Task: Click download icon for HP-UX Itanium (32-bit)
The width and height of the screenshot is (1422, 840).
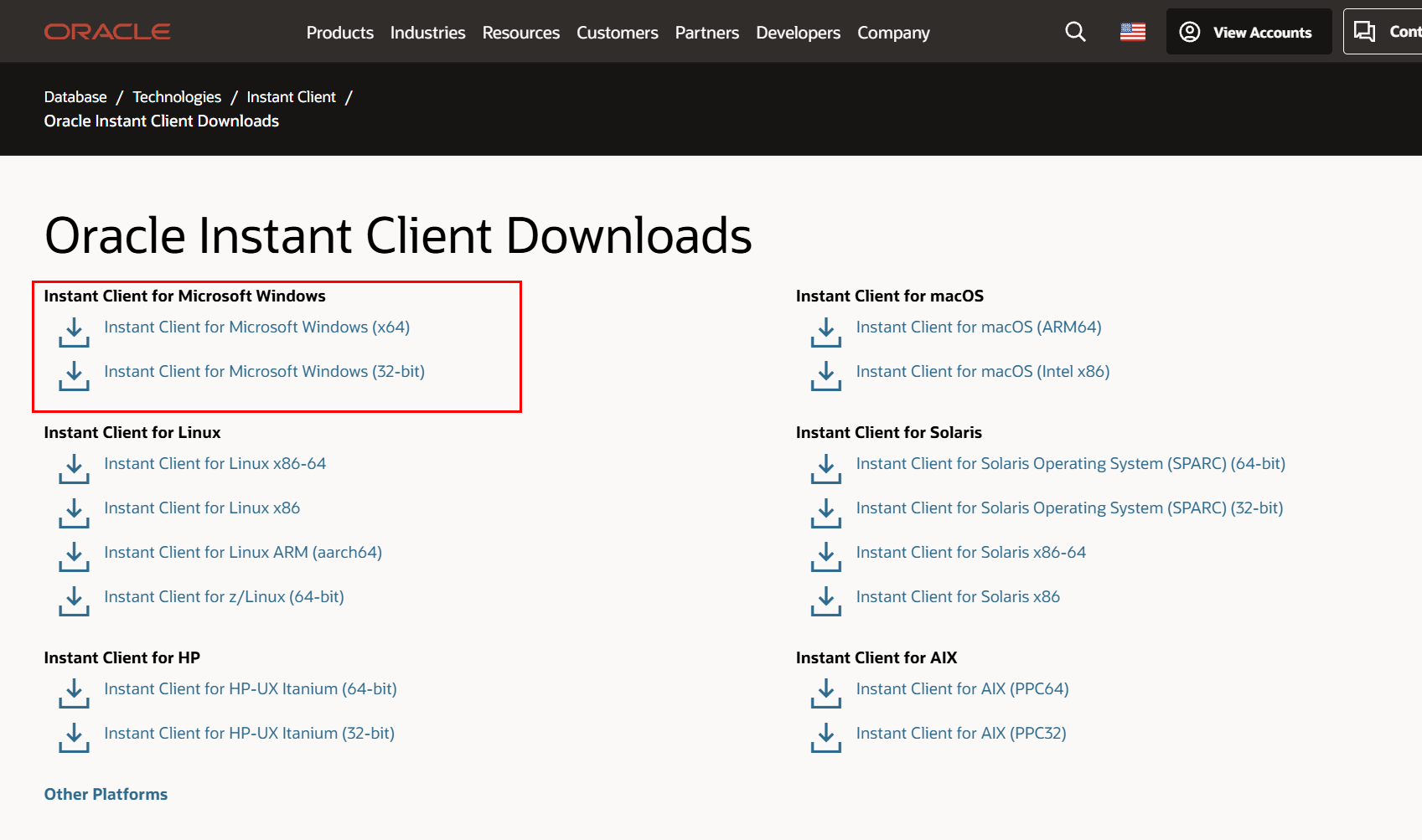Action: [74, 738]
